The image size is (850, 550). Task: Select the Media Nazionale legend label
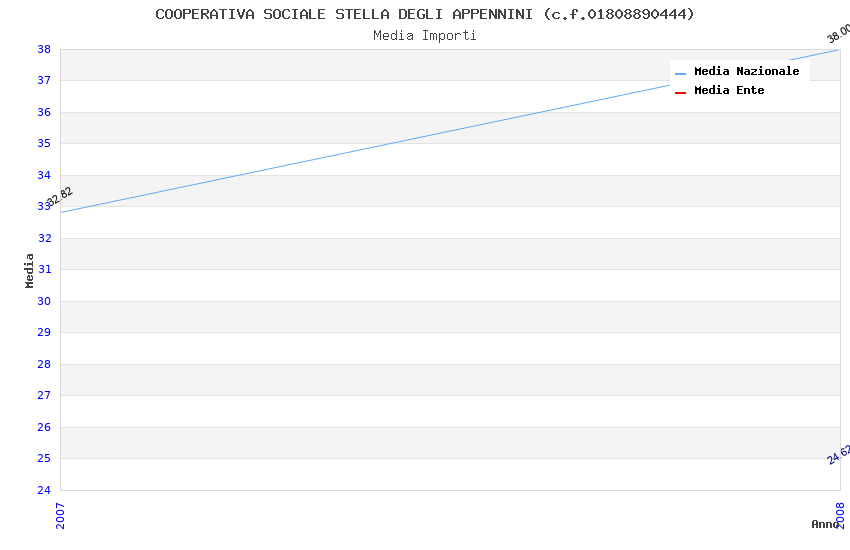click(x=746, y=71)
